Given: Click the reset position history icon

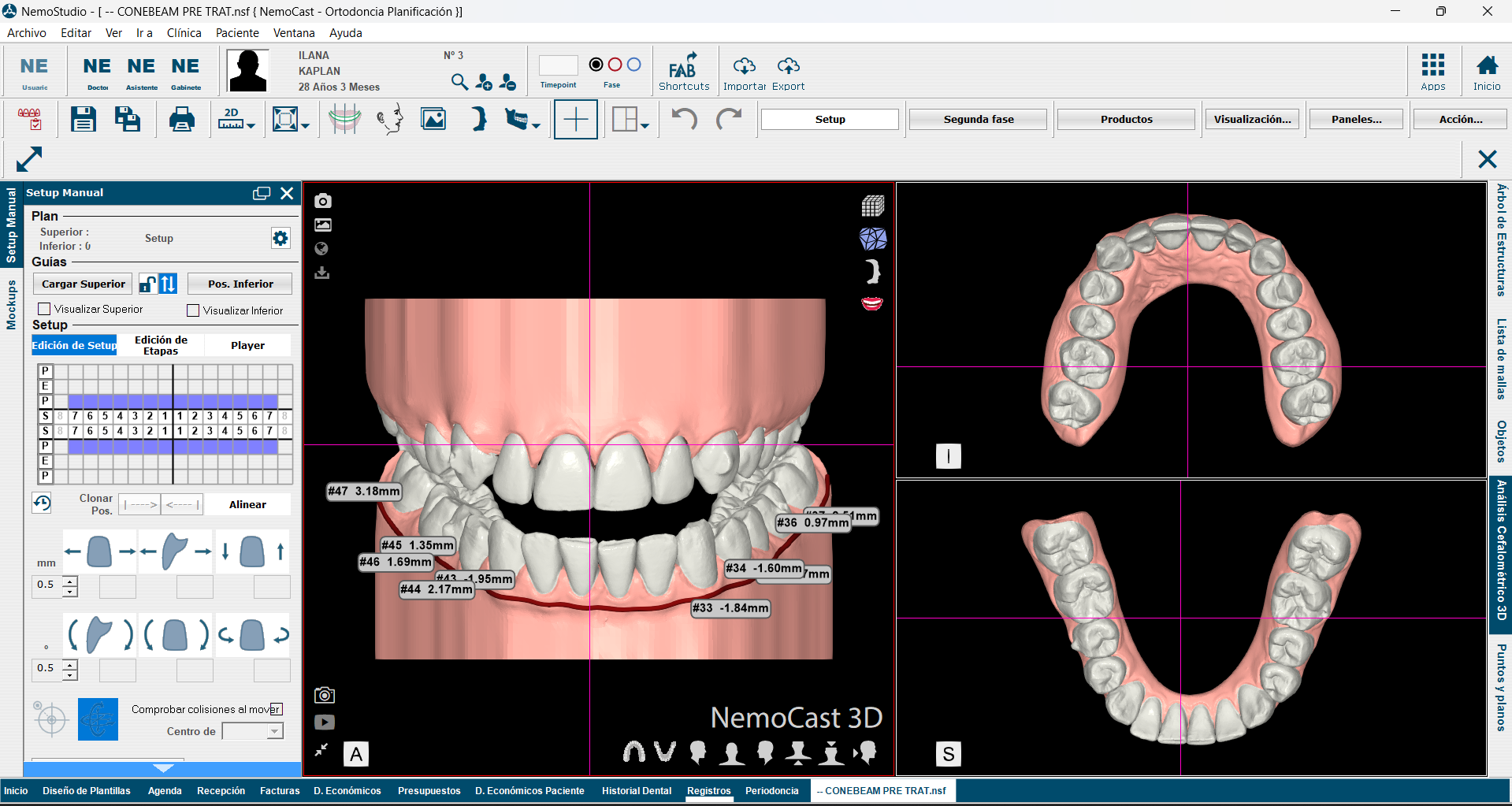Looking at the screenshot, I should click(x=42, y=503).
